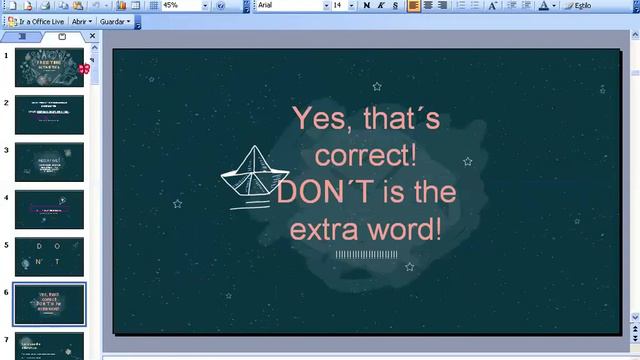Go to next slide with double-down arrow

(636, 338)
